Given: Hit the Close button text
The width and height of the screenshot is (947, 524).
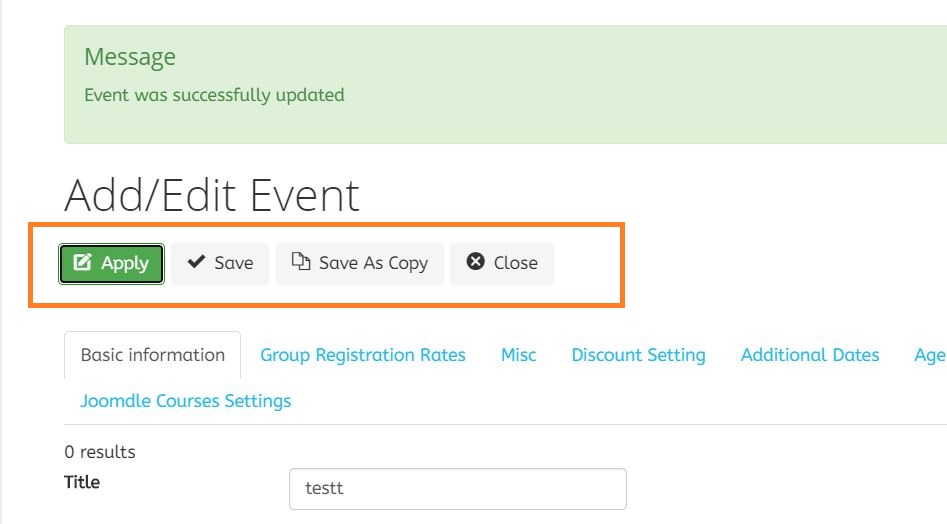Looking at the screenshot, I should tap(515, 263).
